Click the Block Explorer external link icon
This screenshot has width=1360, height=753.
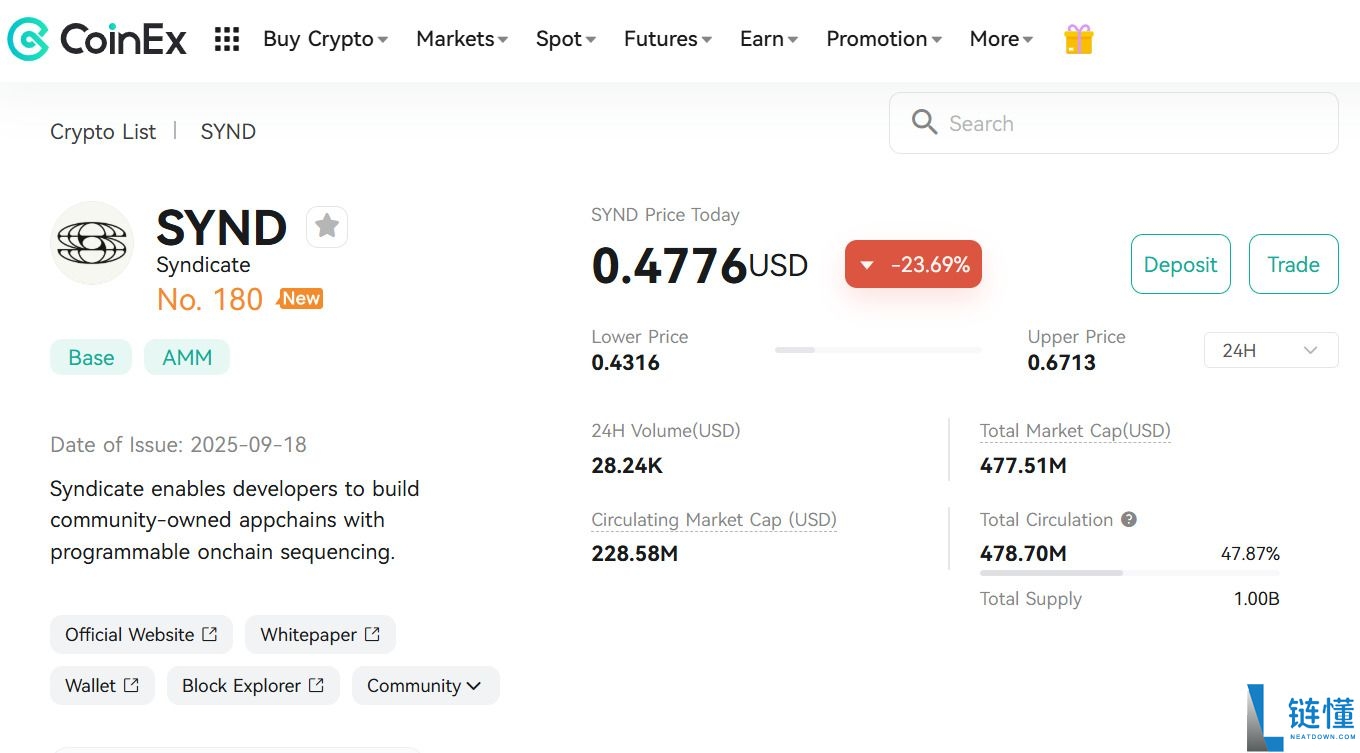click(x=316, y=685)
